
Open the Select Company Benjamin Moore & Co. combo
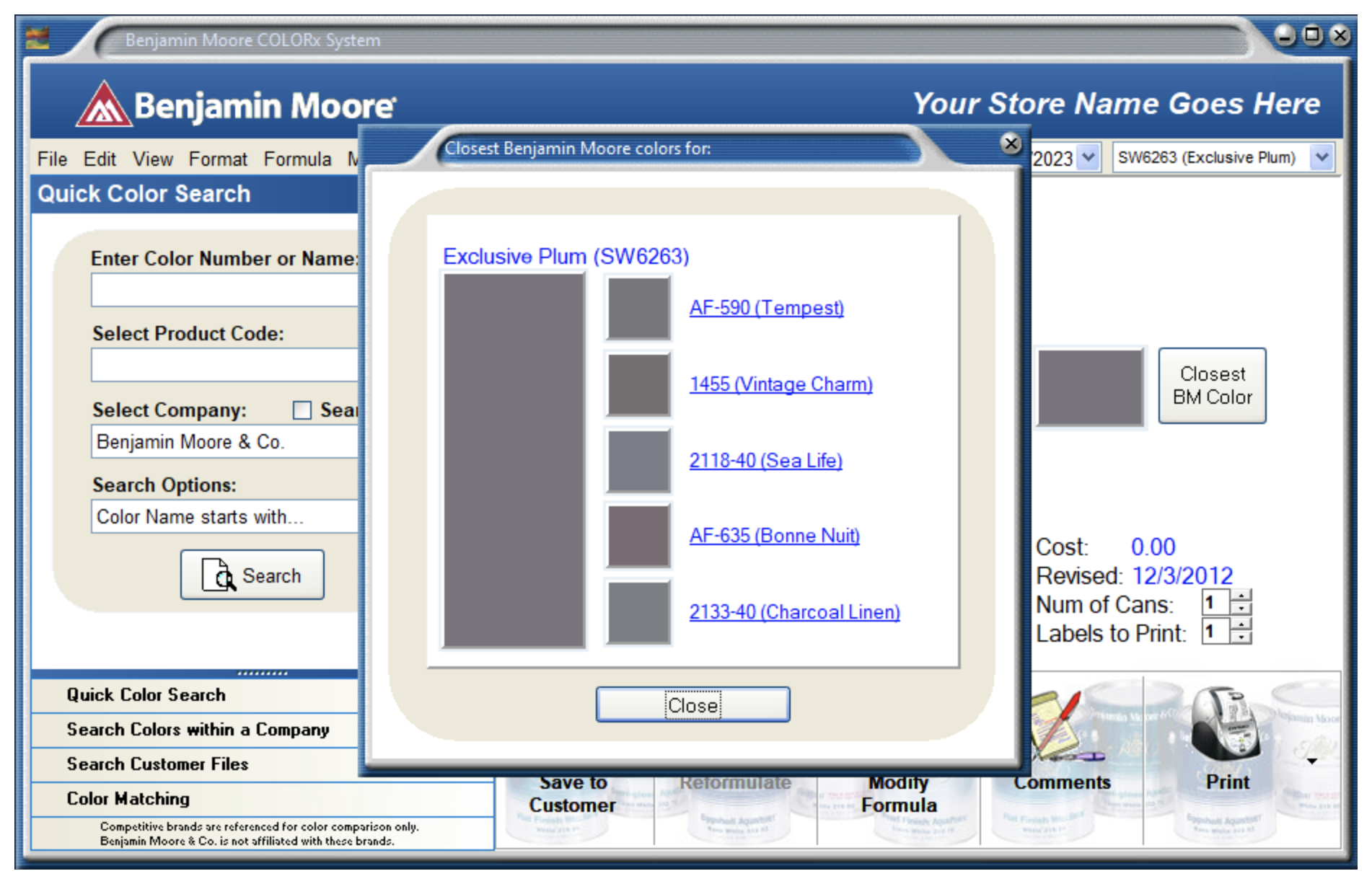(225, 441)
